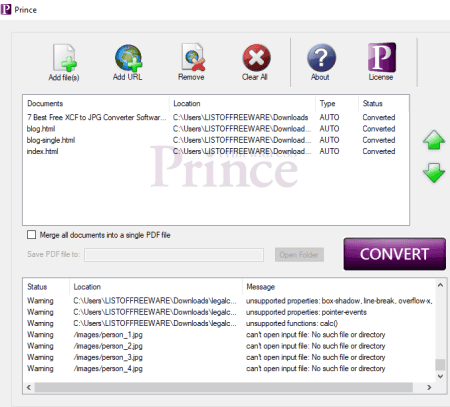Click AUTO type of blog.html row
Image resolution: width=450 pixels, height=407 pixels.
click(x=329, y=129)
